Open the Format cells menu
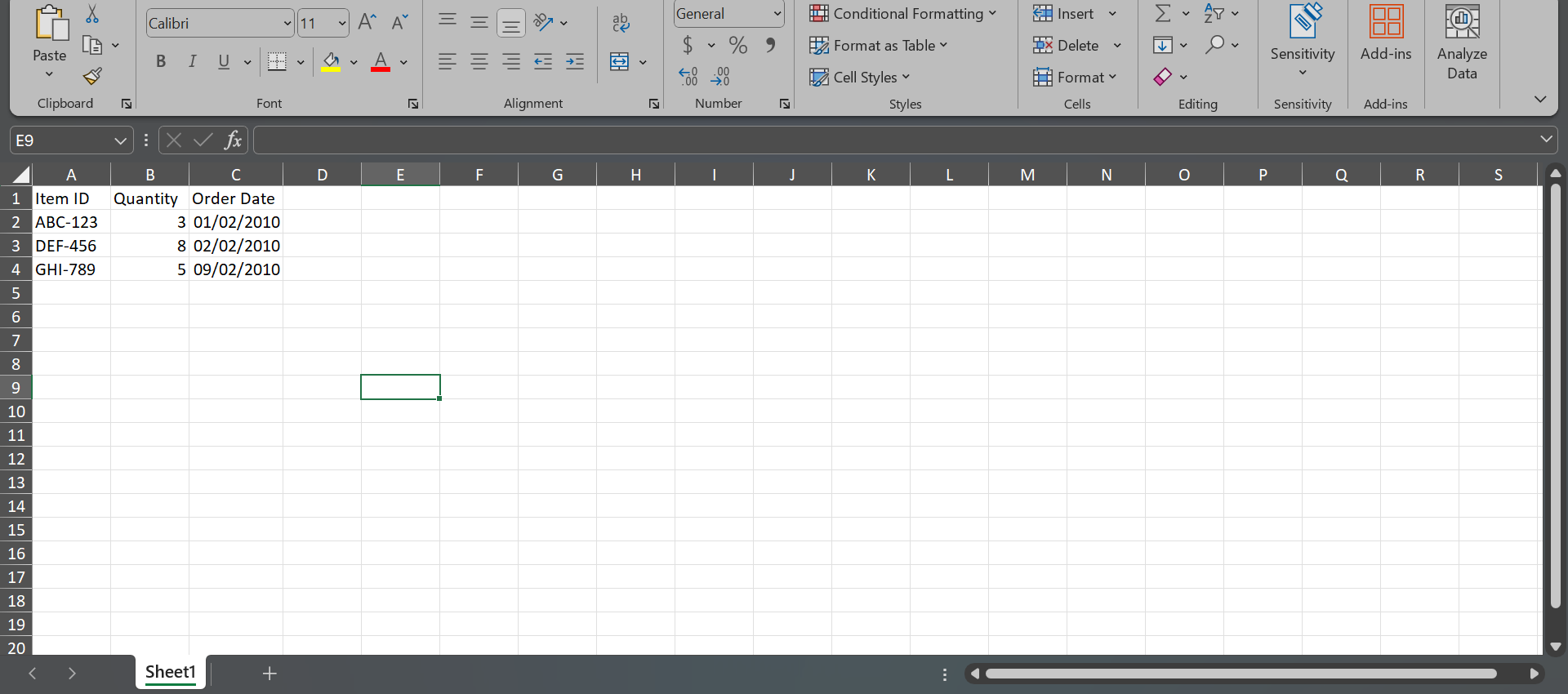 pyautogui.click(x=1075, y=78)
